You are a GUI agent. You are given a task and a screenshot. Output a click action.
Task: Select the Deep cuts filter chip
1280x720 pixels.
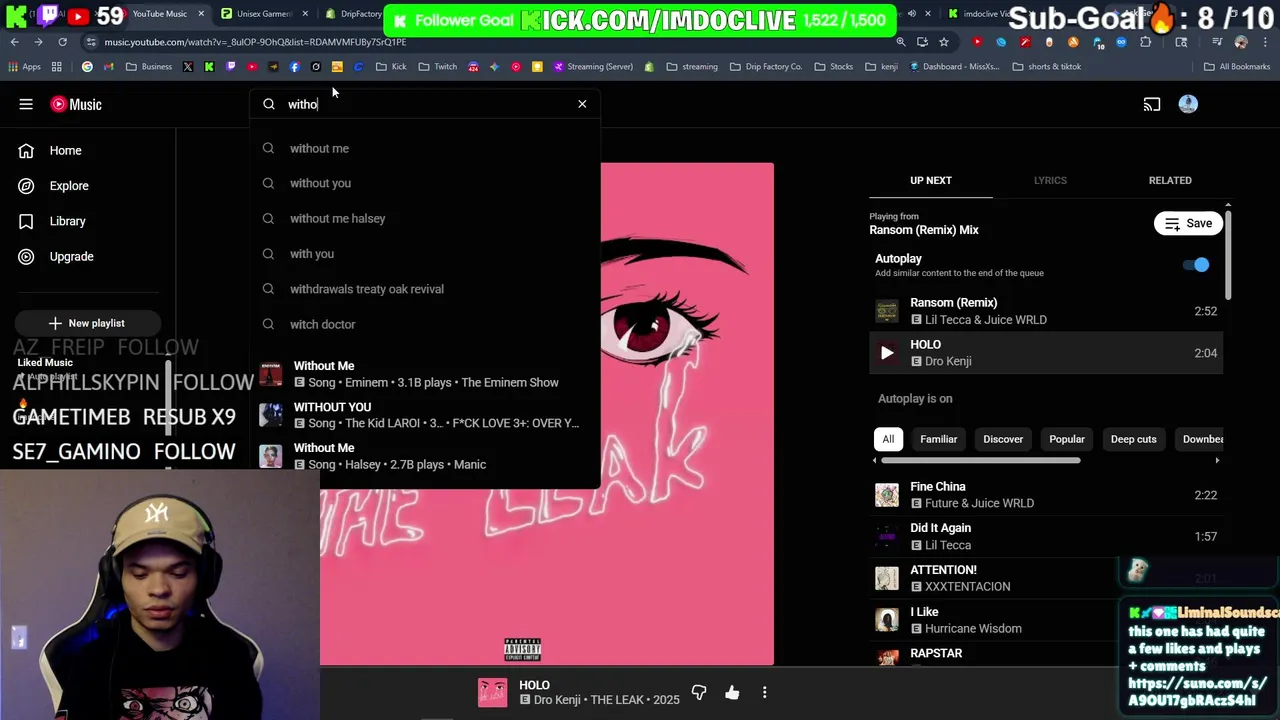[1133, 439]
